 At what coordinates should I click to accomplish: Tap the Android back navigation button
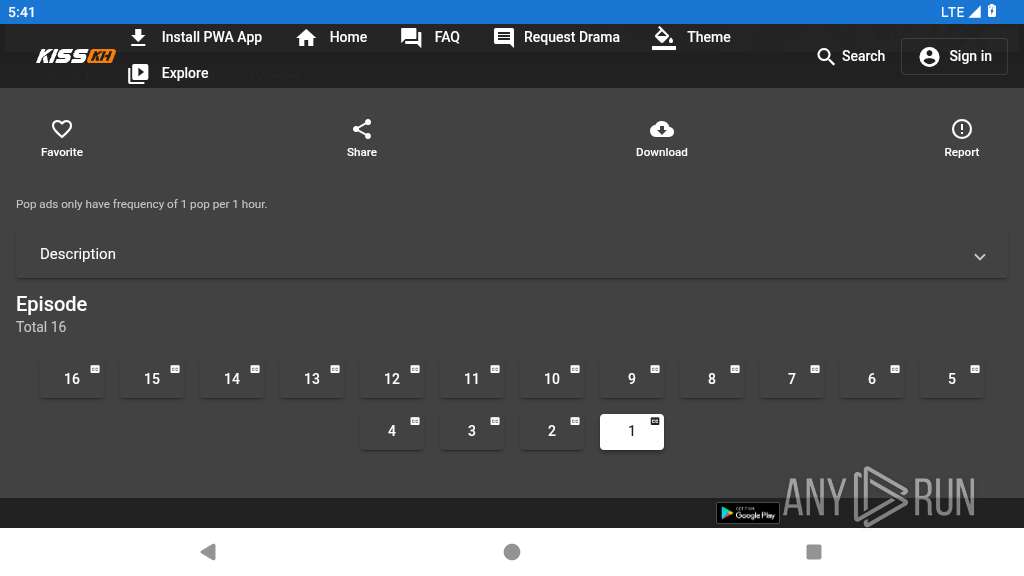click(208, 552)
